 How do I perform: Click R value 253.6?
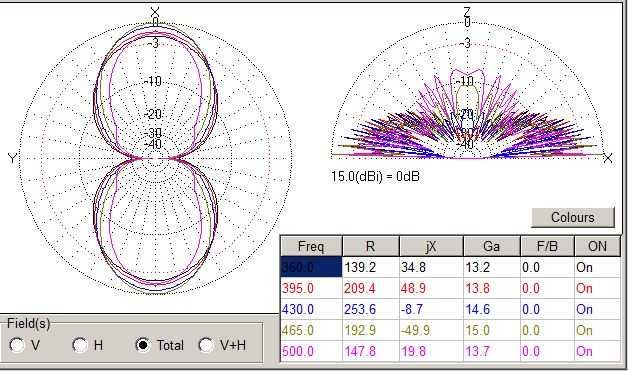click(x=371, y=309)
